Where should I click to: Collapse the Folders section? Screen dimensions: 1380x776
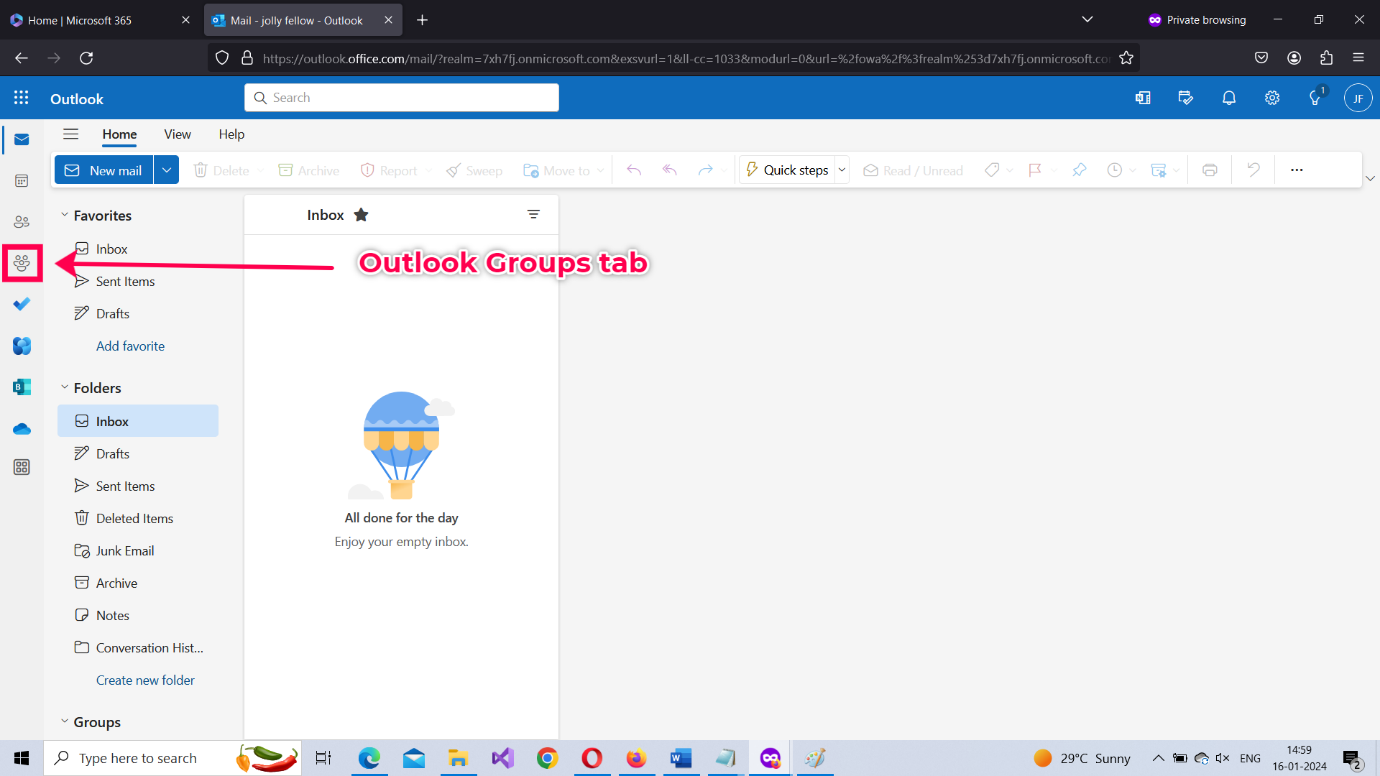[x=65, y=388]
